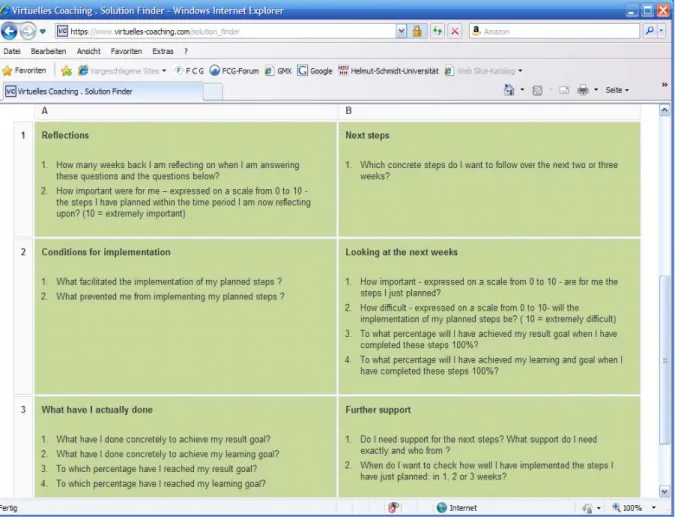This screenshot has height=517, width=675.
Task: Click the red Stop loading X icon
Action: 455,31
